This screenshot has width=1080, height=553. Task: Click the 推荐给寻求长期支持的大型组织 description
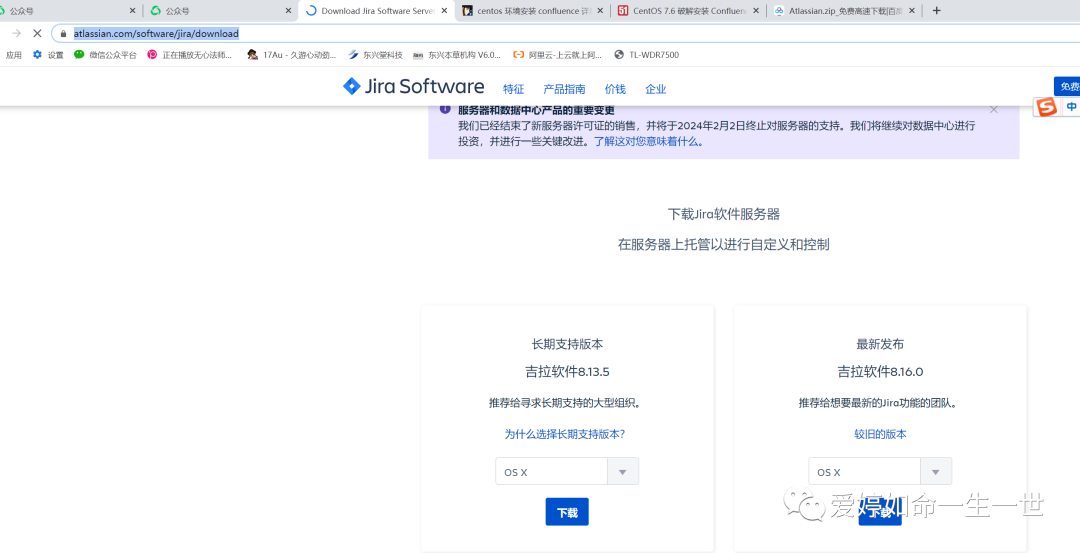[x=567, y=404]
